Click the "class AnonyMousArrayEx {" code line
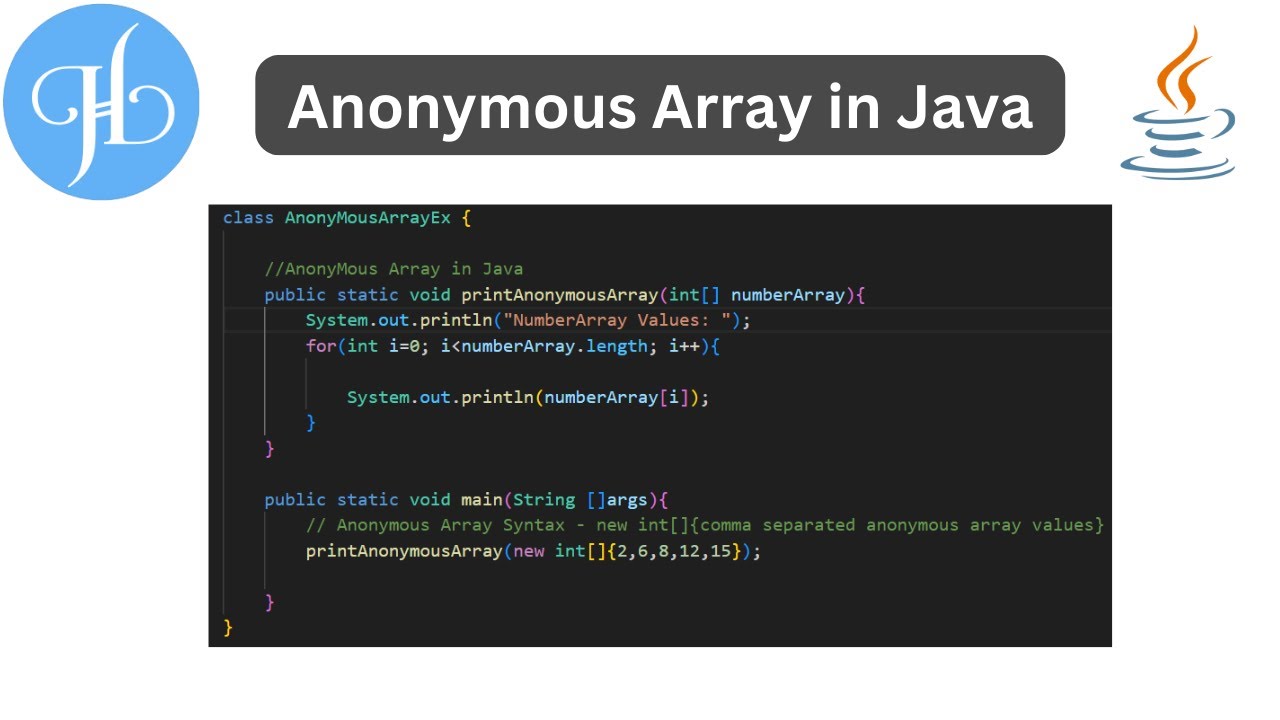Screen dimensions: 1280x720 pos(347,217)
